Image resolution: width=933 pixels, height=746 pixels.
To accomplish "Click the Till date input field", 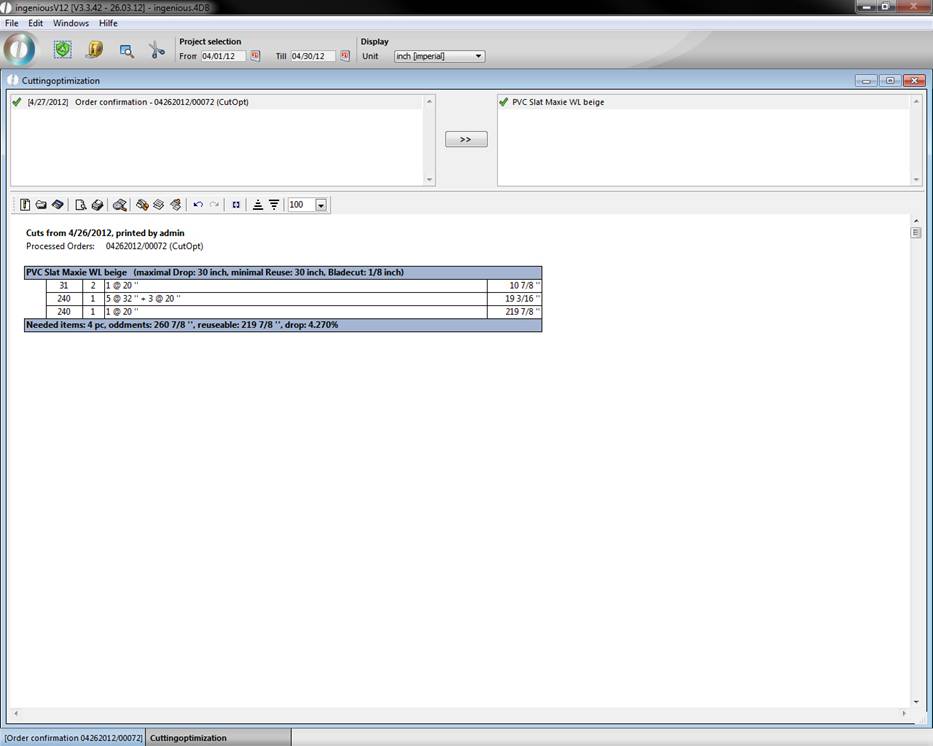I will click(313, 56).
